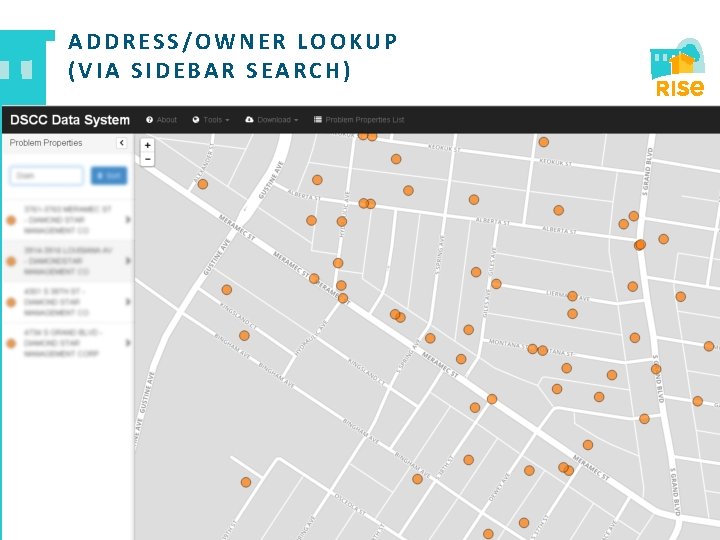Click the orange dot beside the Louisiana Av listing
Viewport: 720px width, 540px height.
(11, 261)
